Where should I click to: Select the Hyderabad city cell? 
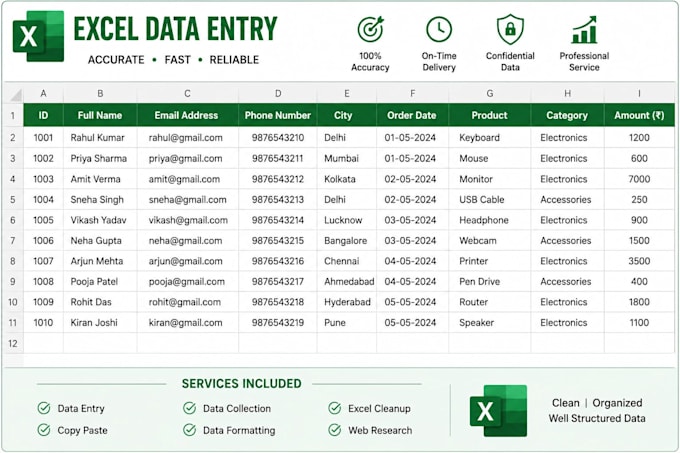click(347, 302)
